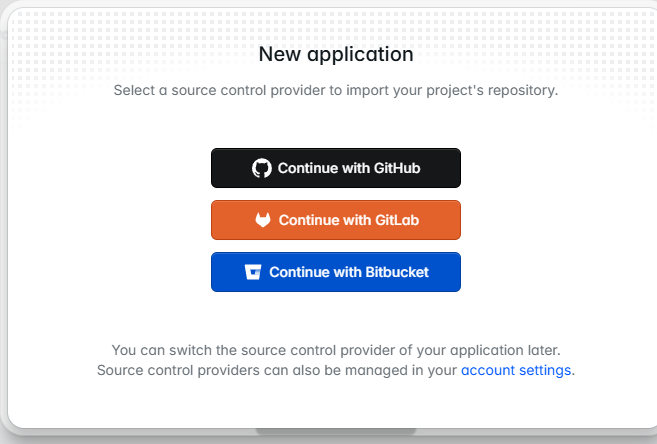Import the repository using GitHub
657x444 pixels.
336,168
